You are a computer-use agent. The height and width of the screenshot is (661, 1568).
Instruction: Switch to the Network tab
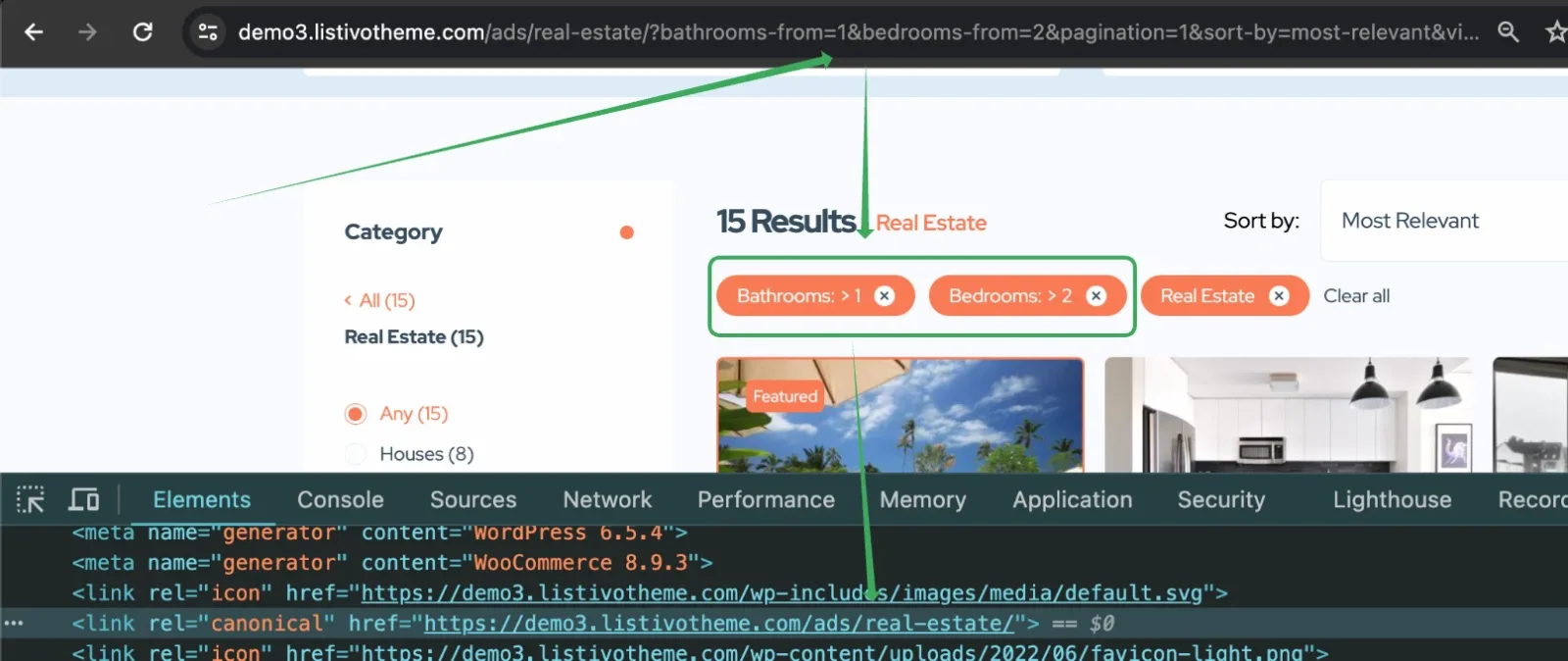point(607,500)
